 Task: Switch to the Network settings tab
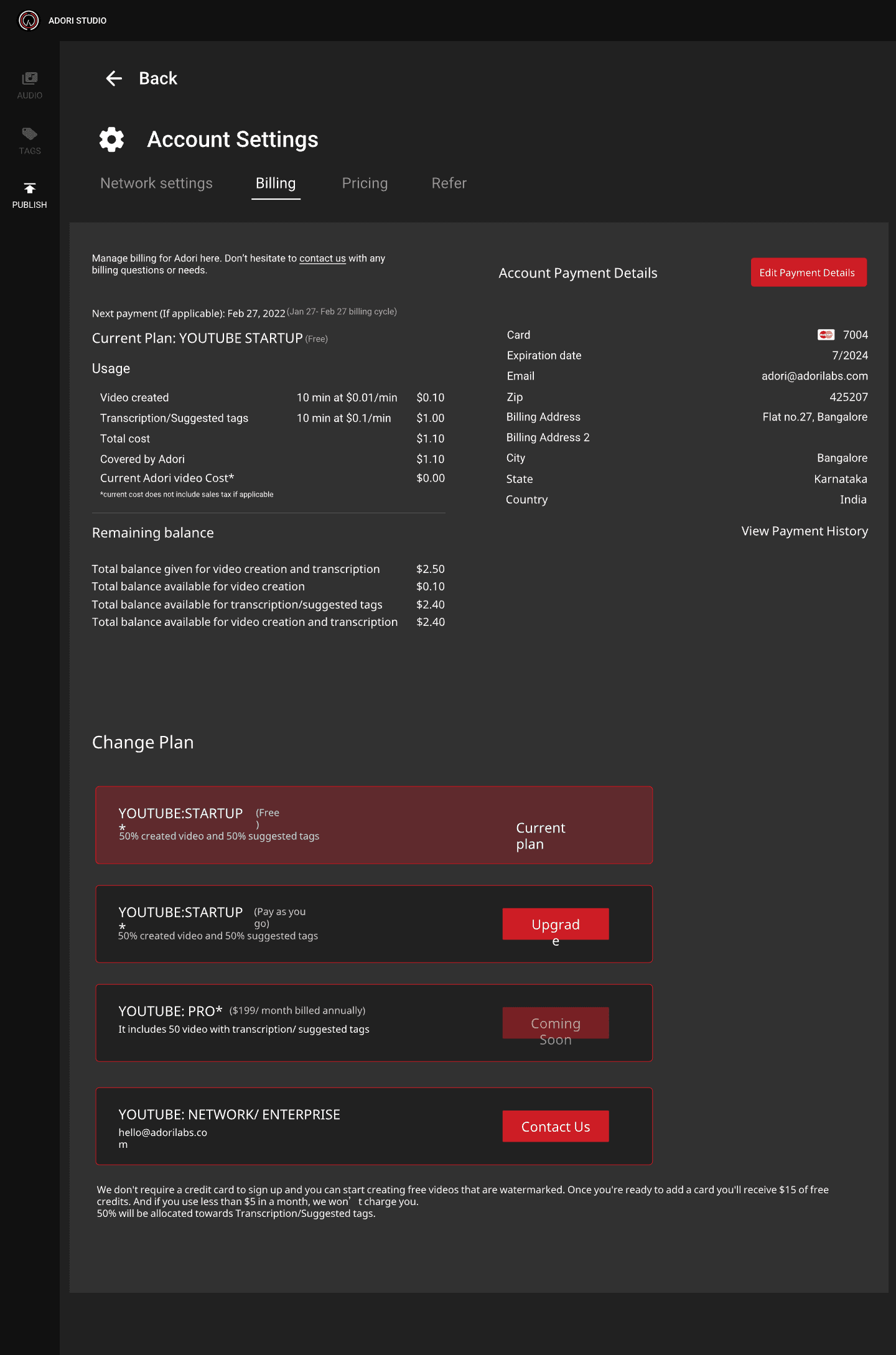click(156, 183)
